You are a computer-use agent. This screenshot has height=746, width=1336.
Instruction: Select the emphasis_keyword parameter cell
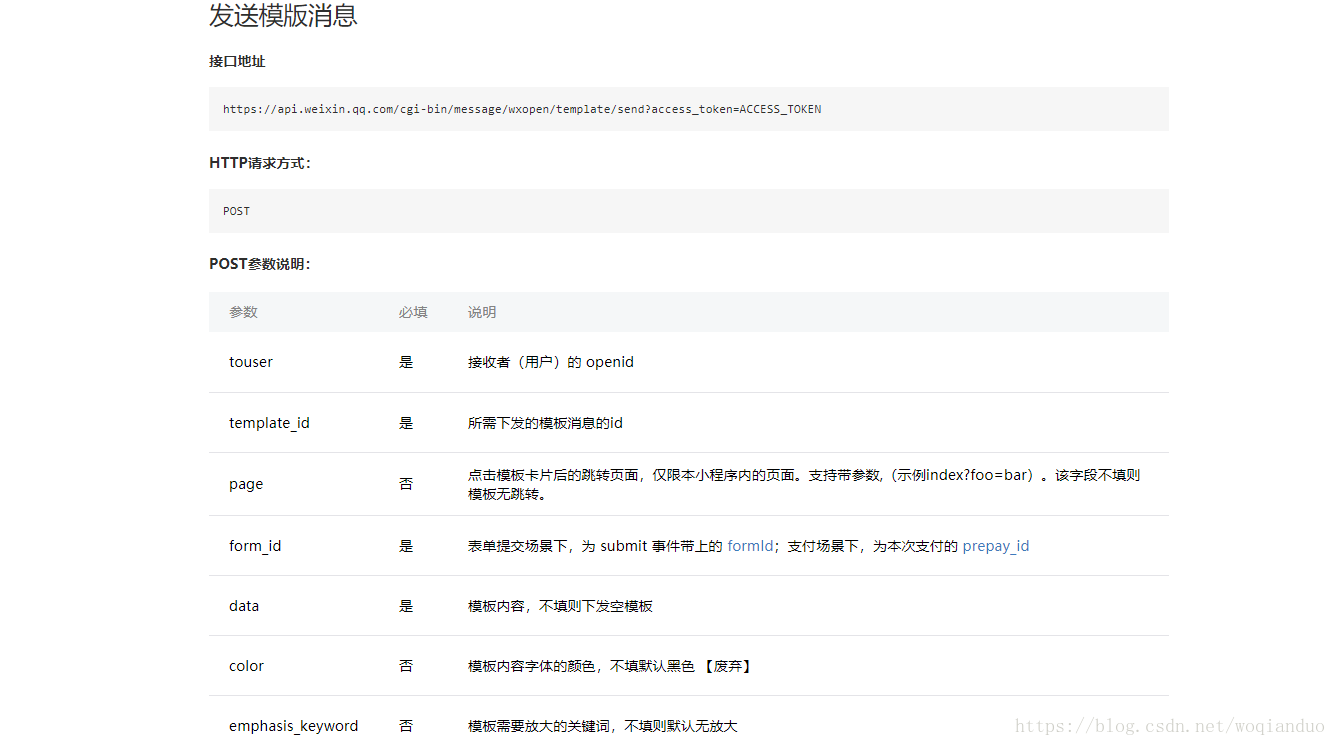pyautogui.click(x=293, y=726)
